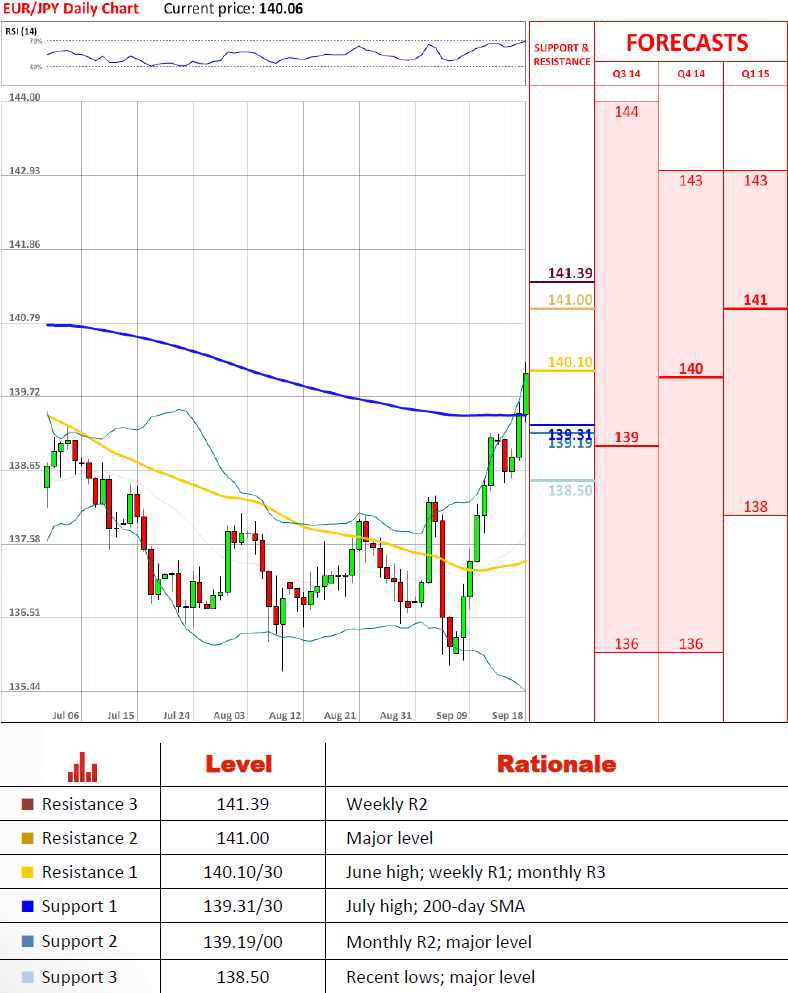The height and width of the screenshot is (993, 788).
Task: Click the 'FORECASTS' heading
Action: [687, 43]
